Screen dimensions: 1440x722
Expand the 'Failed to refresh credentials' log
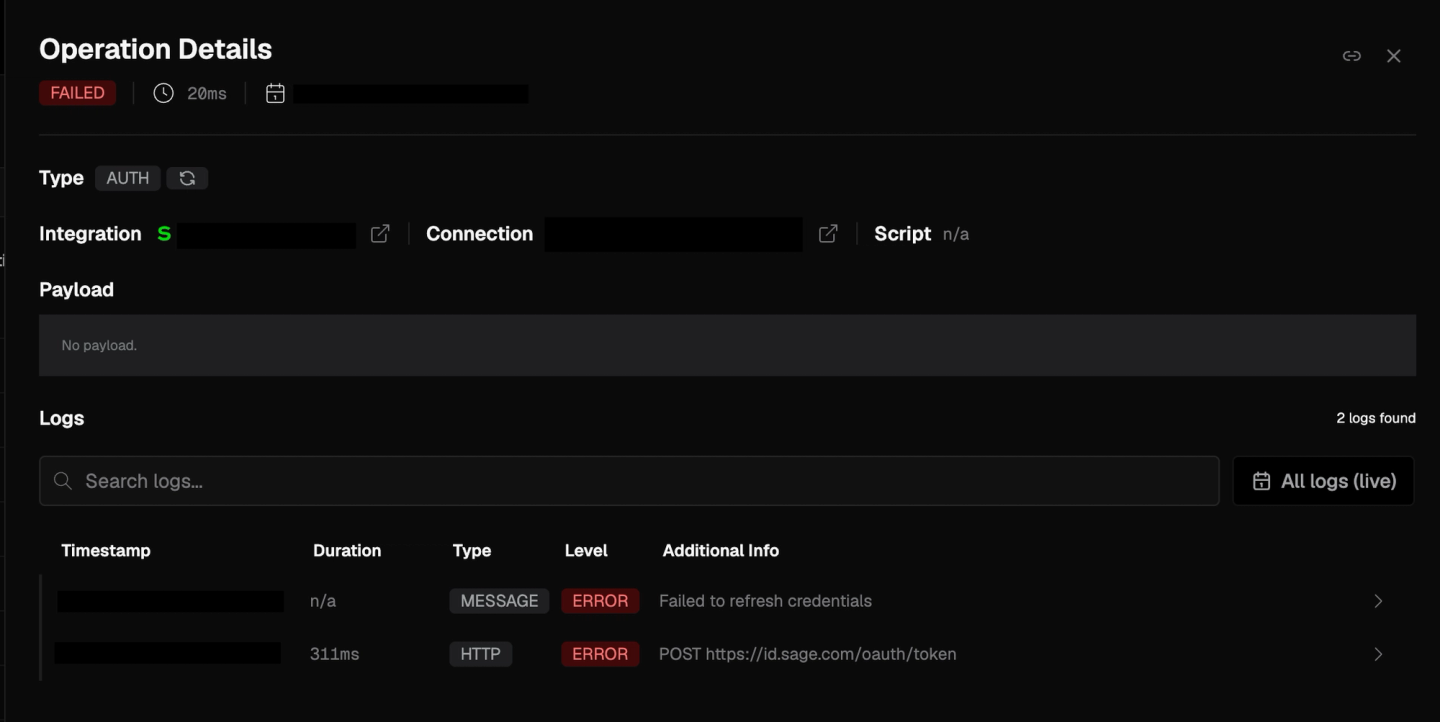[x=1378, y=601]
